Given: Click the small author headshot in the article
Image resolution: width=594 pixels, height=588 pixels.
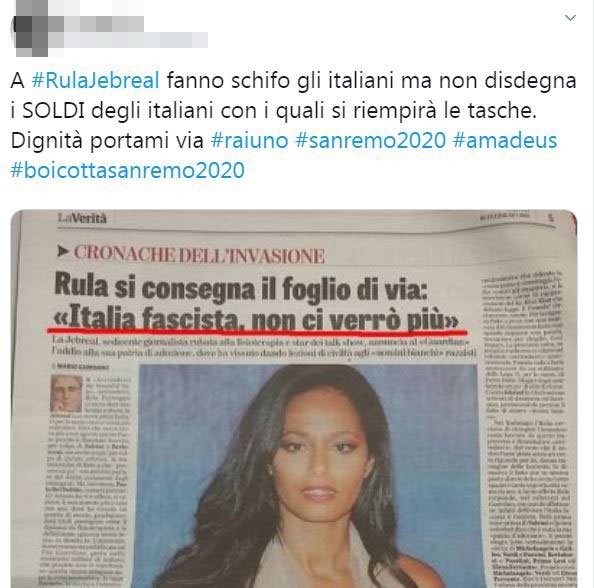Looking at the screenshot, I should pos(66,393).
